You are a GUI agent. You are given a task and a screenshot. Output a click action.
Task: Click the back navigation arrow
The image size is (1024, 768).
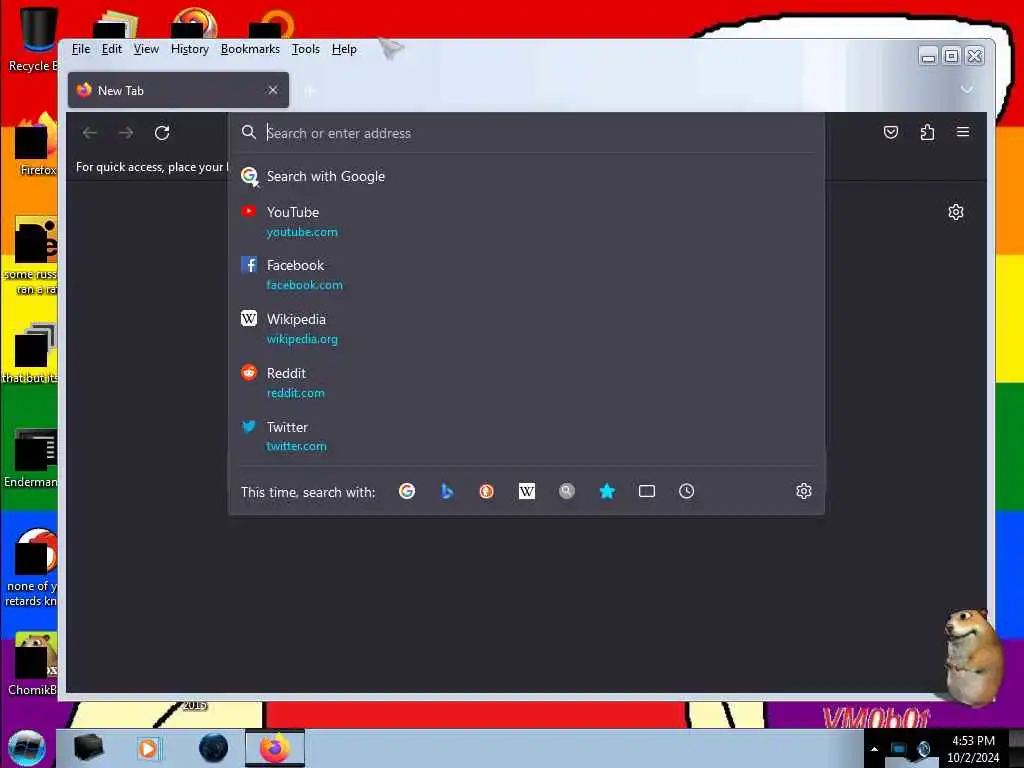click(90, 133)
